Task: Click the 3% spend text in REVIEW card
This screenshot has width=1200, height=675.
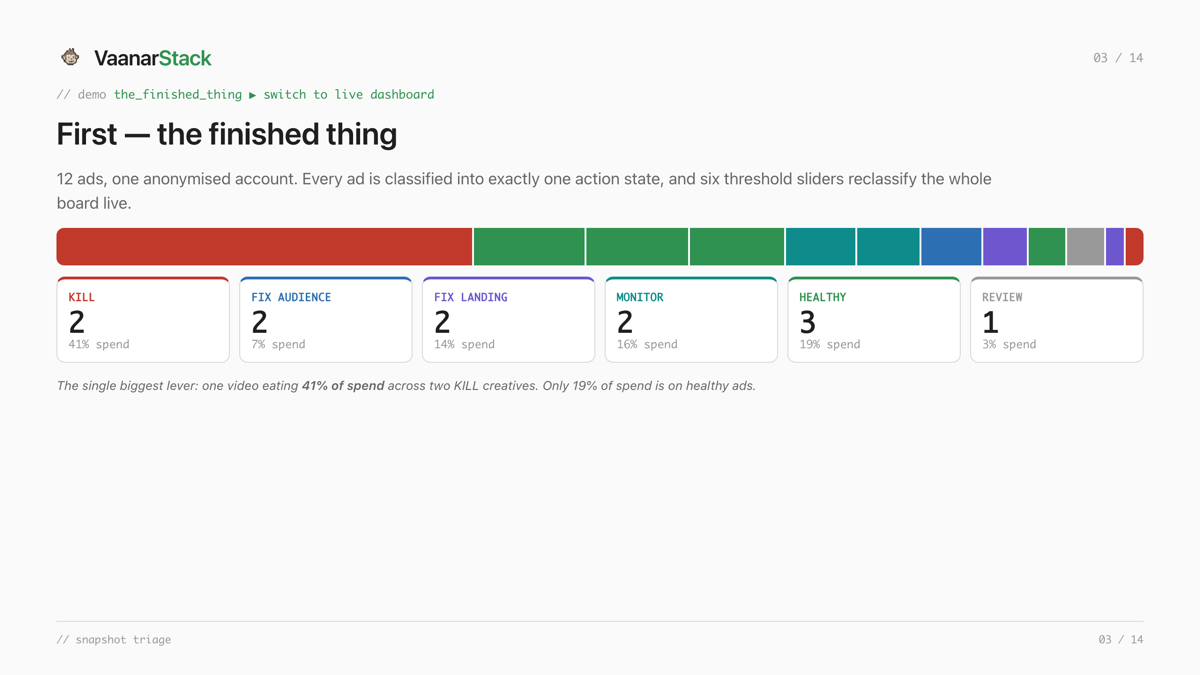Action: tap(1009, 344)
